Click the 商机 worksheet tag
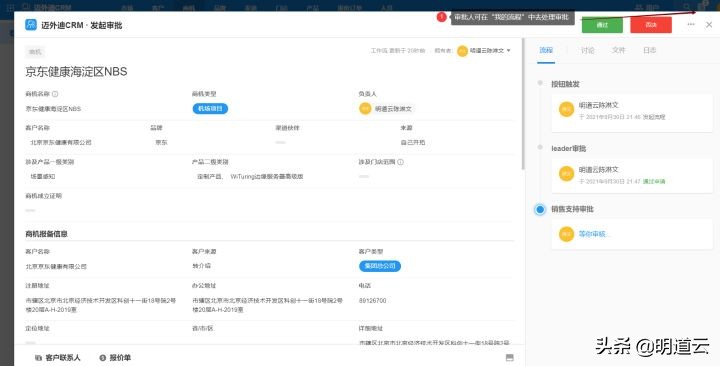This screenshot has width=720, height=366. [x=35, y=52]
